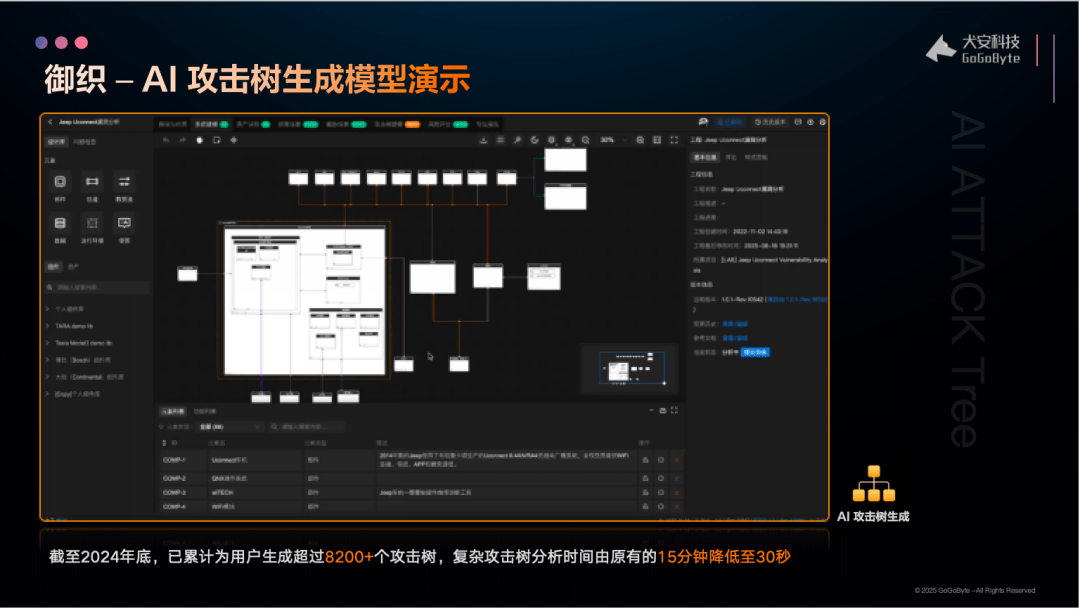1080x609 pixels.
Task: Click the component library search field
Action: [97, 288]
